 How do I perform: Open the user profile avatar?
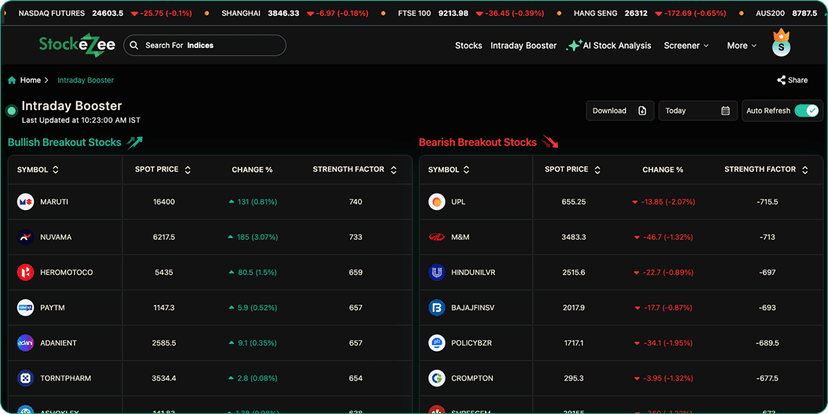(781, 46)
